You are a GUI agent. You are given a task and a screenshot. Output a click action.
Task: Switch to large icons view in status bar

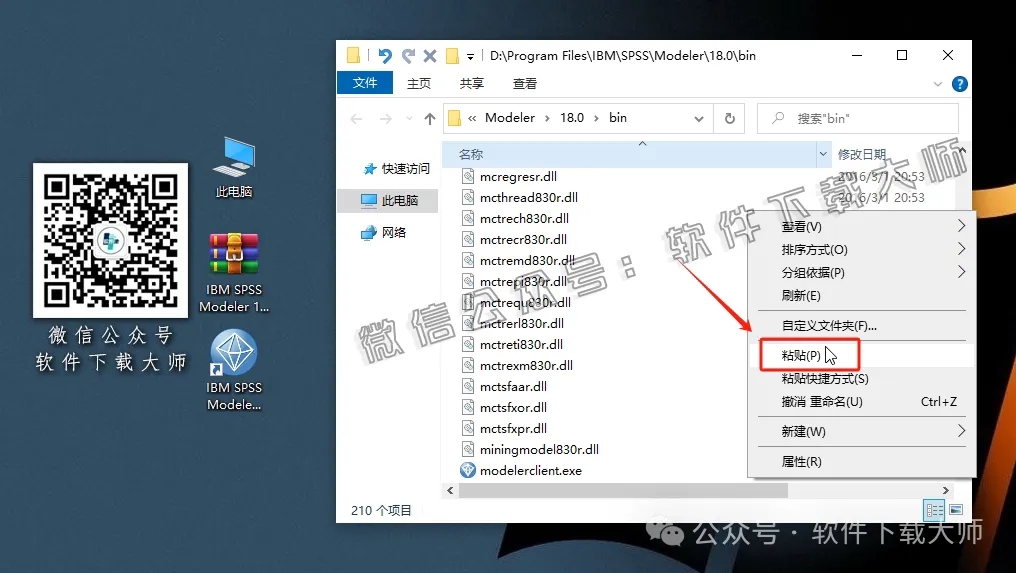956,510
